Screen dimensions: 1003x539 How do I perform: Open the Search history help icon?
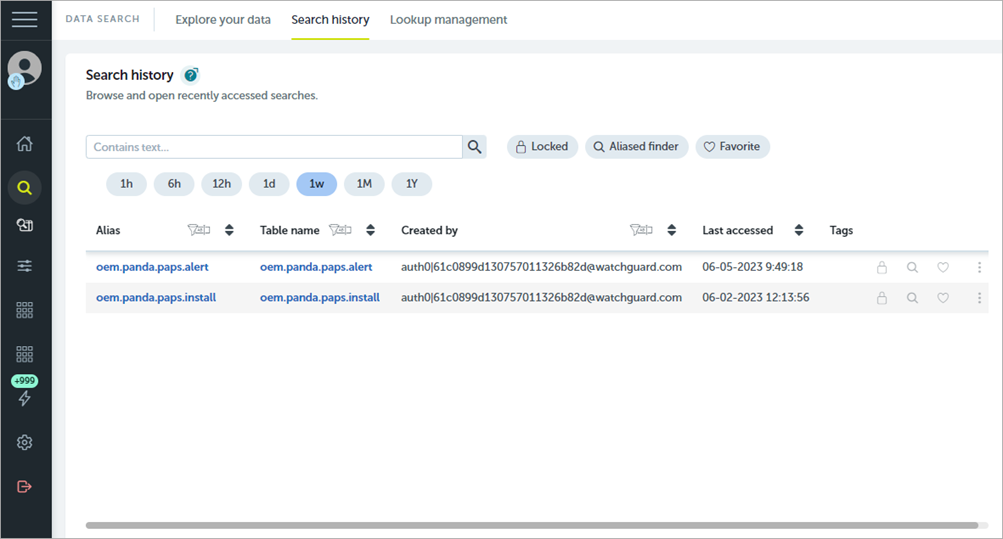[191, 75]
